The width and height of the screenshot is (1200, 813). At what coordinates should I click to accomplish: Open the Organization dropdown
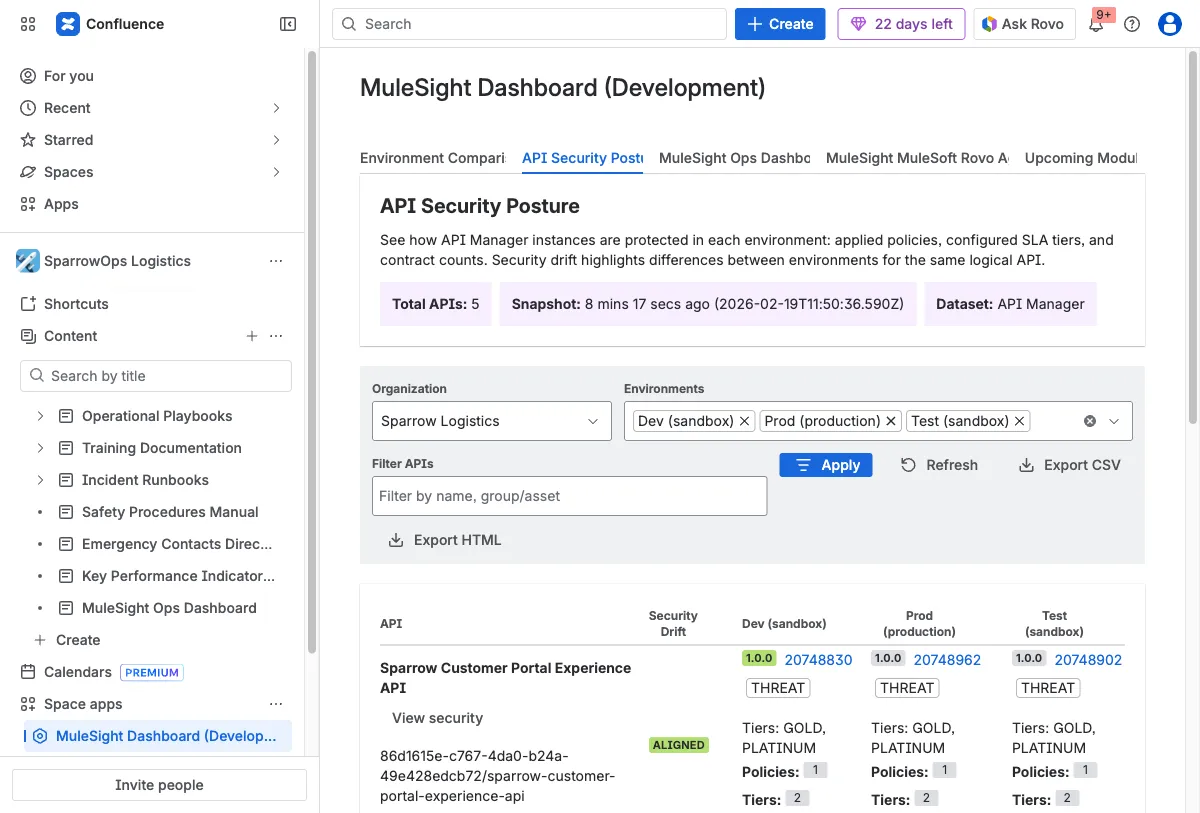coord(490,420)
